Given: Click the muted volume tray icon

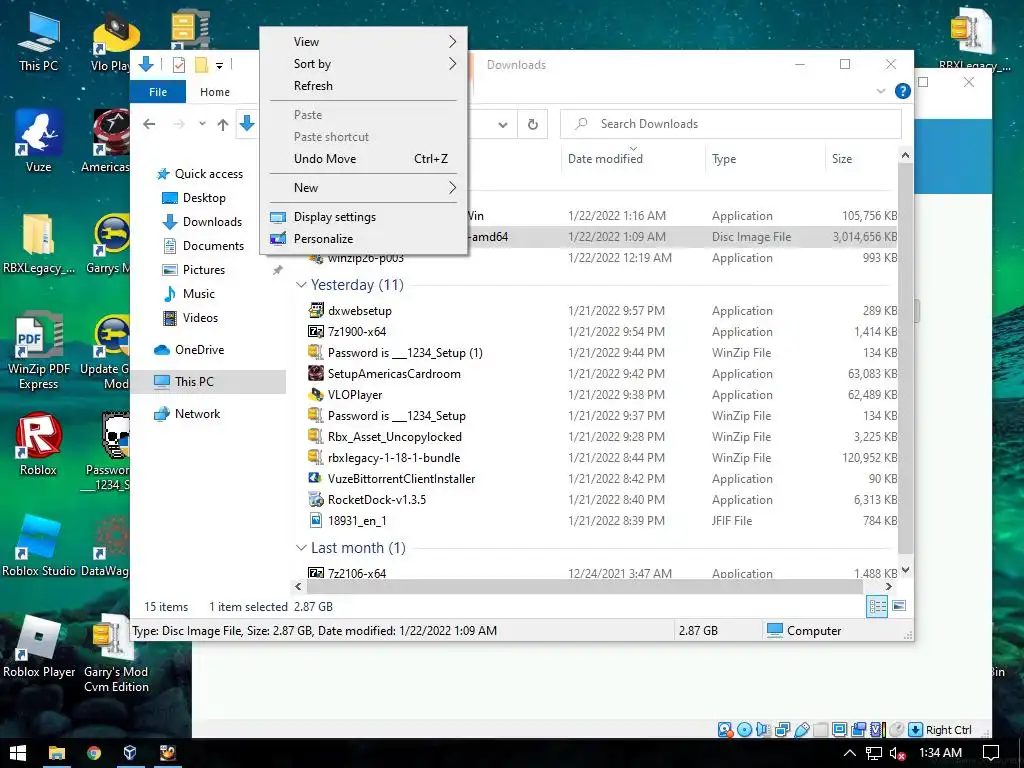Looking at the screenshot, I should tap(897, 753).
